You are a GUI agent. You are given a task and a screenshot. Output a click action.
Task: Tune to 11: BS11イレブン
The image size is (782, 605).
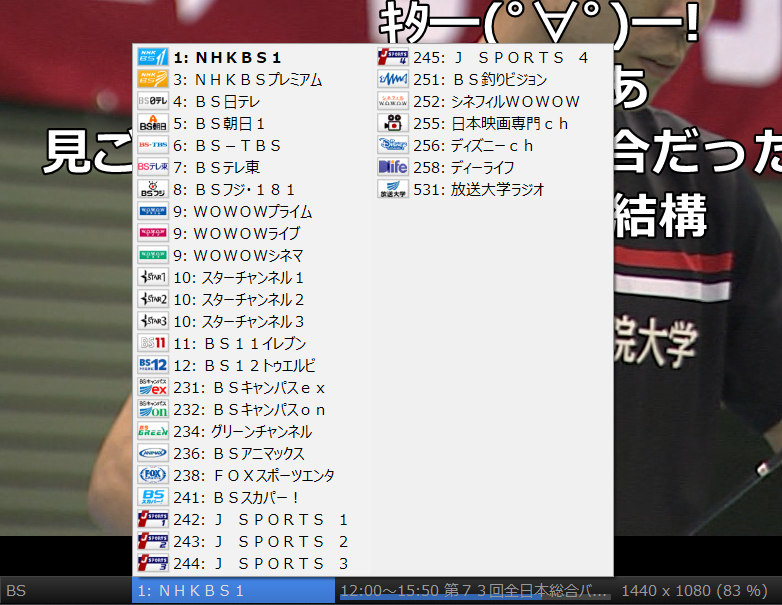point(253,343)
